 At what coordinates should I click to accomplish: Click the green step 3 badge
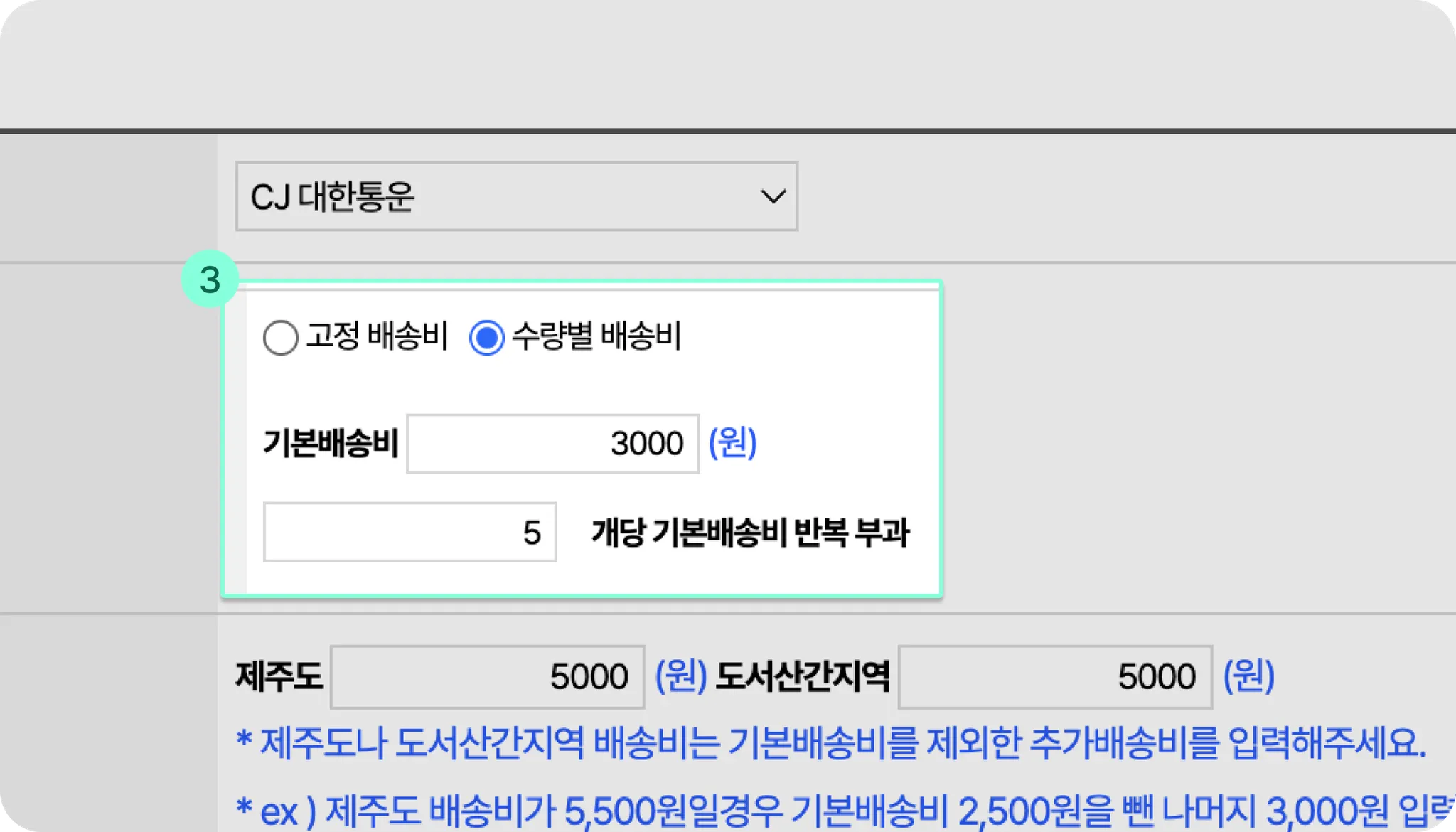point(210,279)
